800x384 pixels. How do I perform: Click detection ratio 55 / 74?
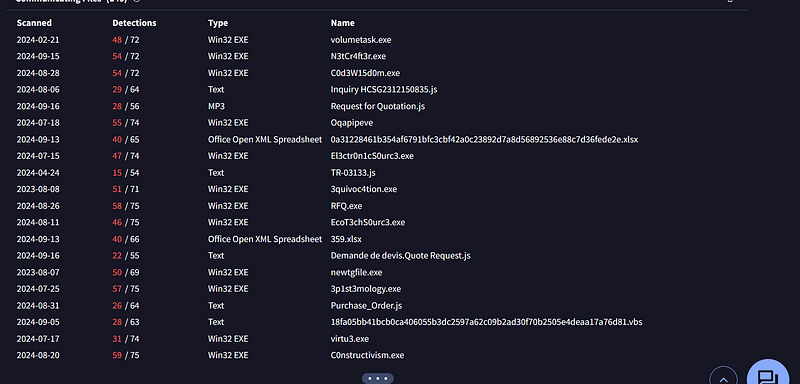click(x=126, y=123)
